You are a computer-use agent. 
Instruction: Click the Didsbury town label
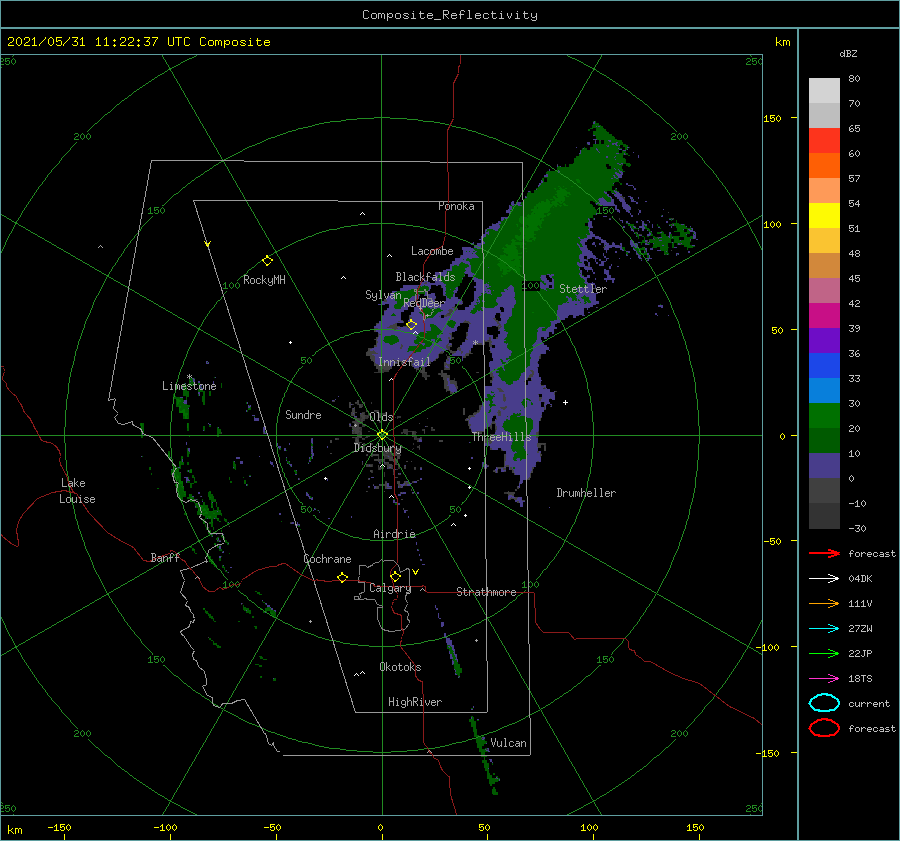click(x=378, y=448)
